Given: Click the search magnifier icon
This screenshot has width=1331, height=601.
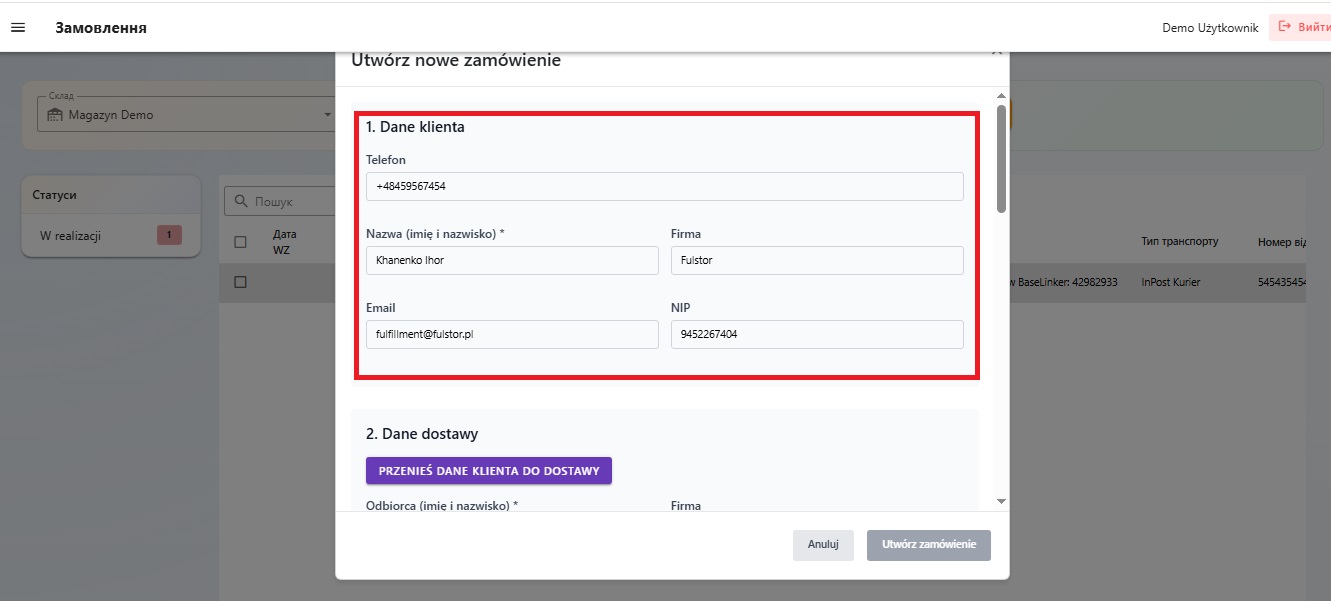Looking at the screenshot, I should (241, 201).
